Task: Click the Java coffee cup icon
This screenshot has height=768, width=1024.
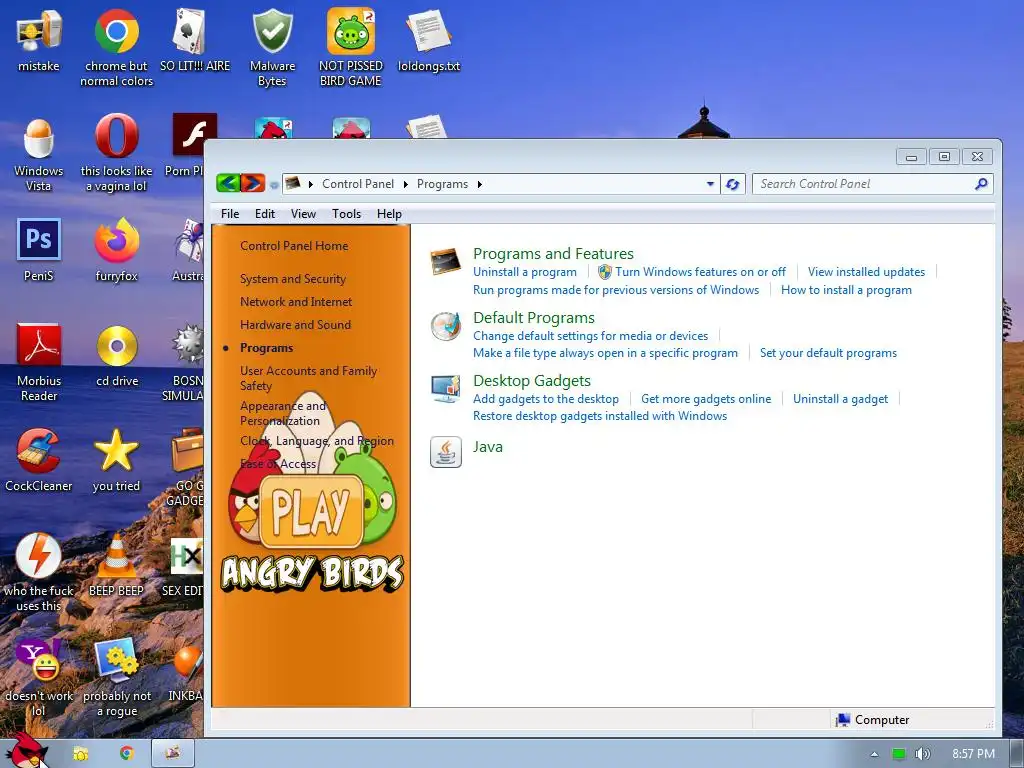Action: pos(446,452)
